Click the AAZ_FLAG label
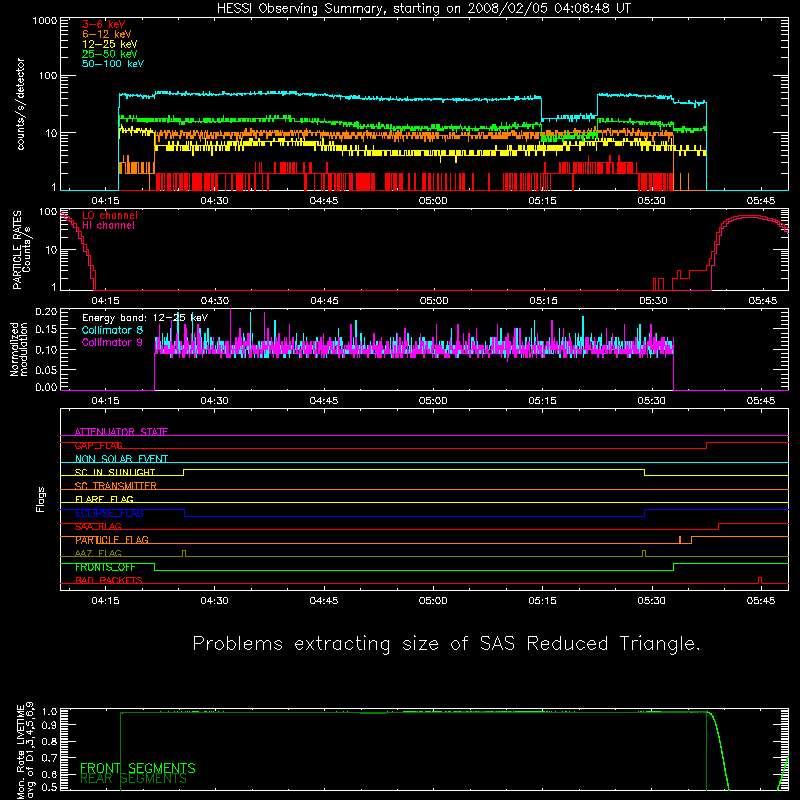Viewport: 800px width, 800px height. (98, 553)
